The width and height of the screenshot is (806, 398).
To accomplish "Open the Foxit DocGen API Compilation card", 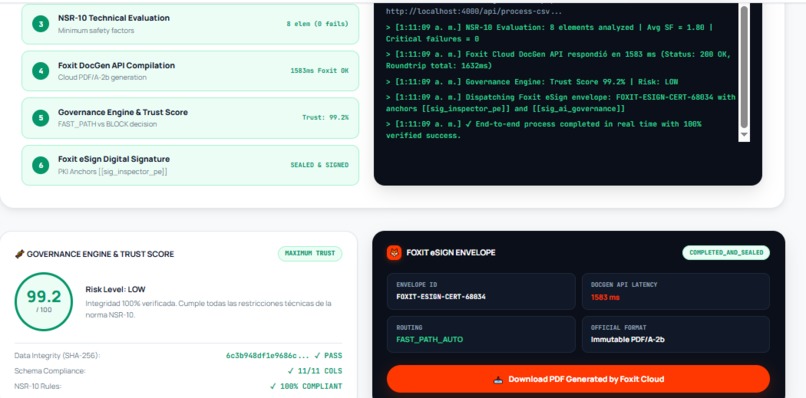I will click(190, 71).
